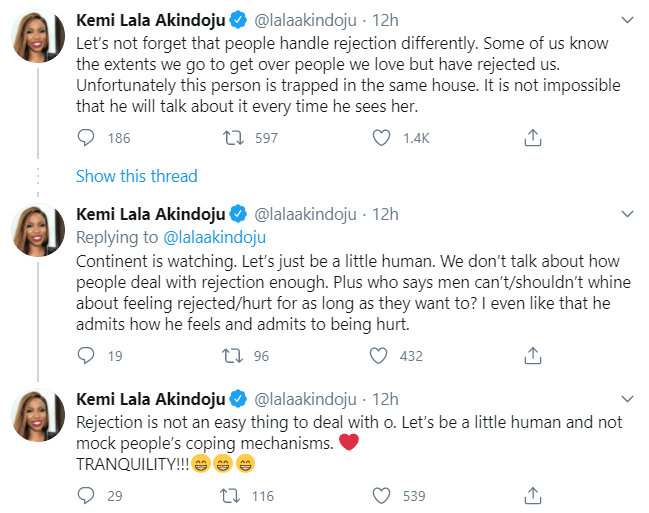Expand options menu on second tweet
This screenshot has height=513, width=649.
click(x=627, y=214)
